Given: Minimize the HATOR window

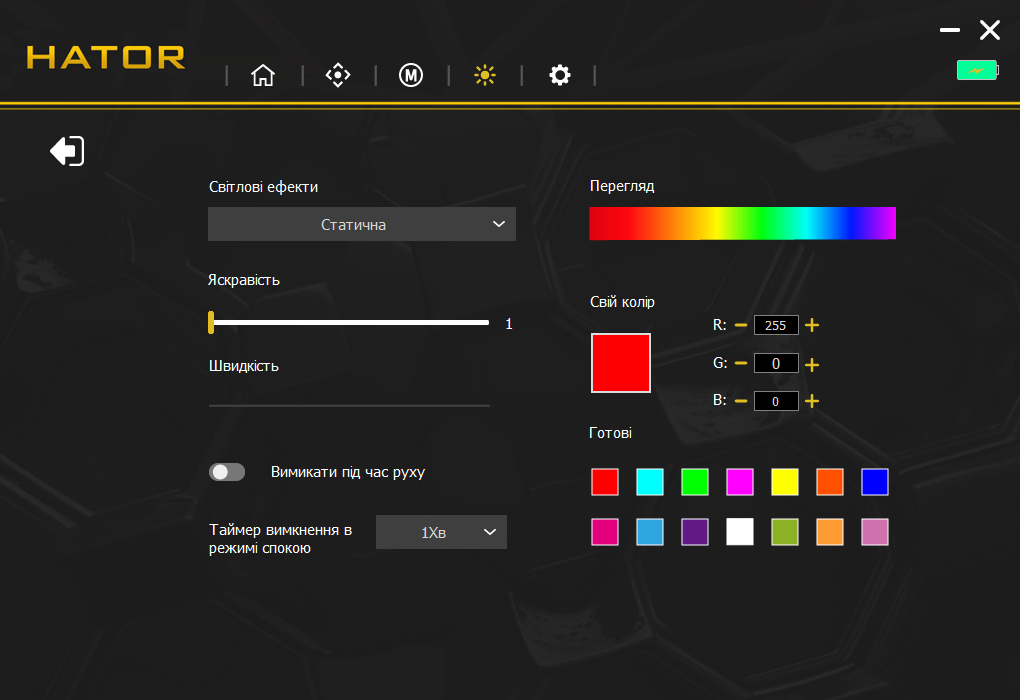Looking at the screenshot, I should click(950, 30).
